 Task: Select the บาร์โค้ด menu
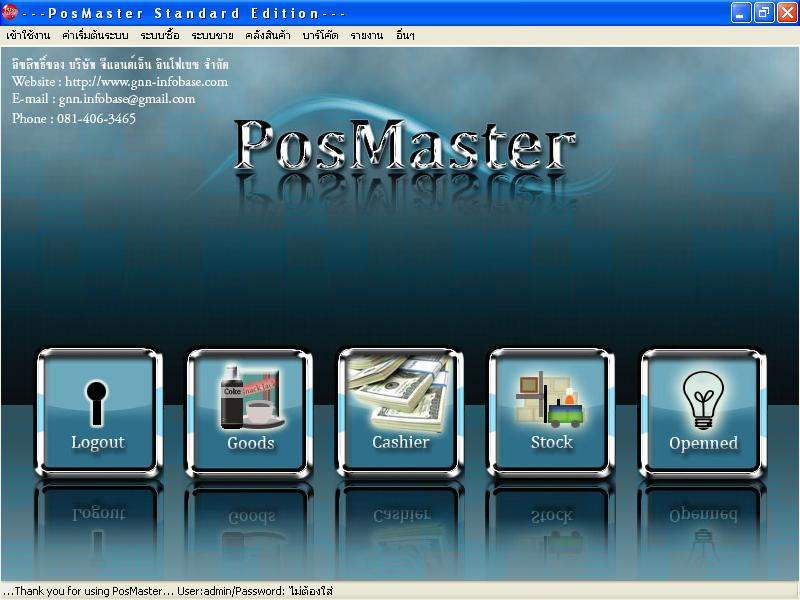320,35
